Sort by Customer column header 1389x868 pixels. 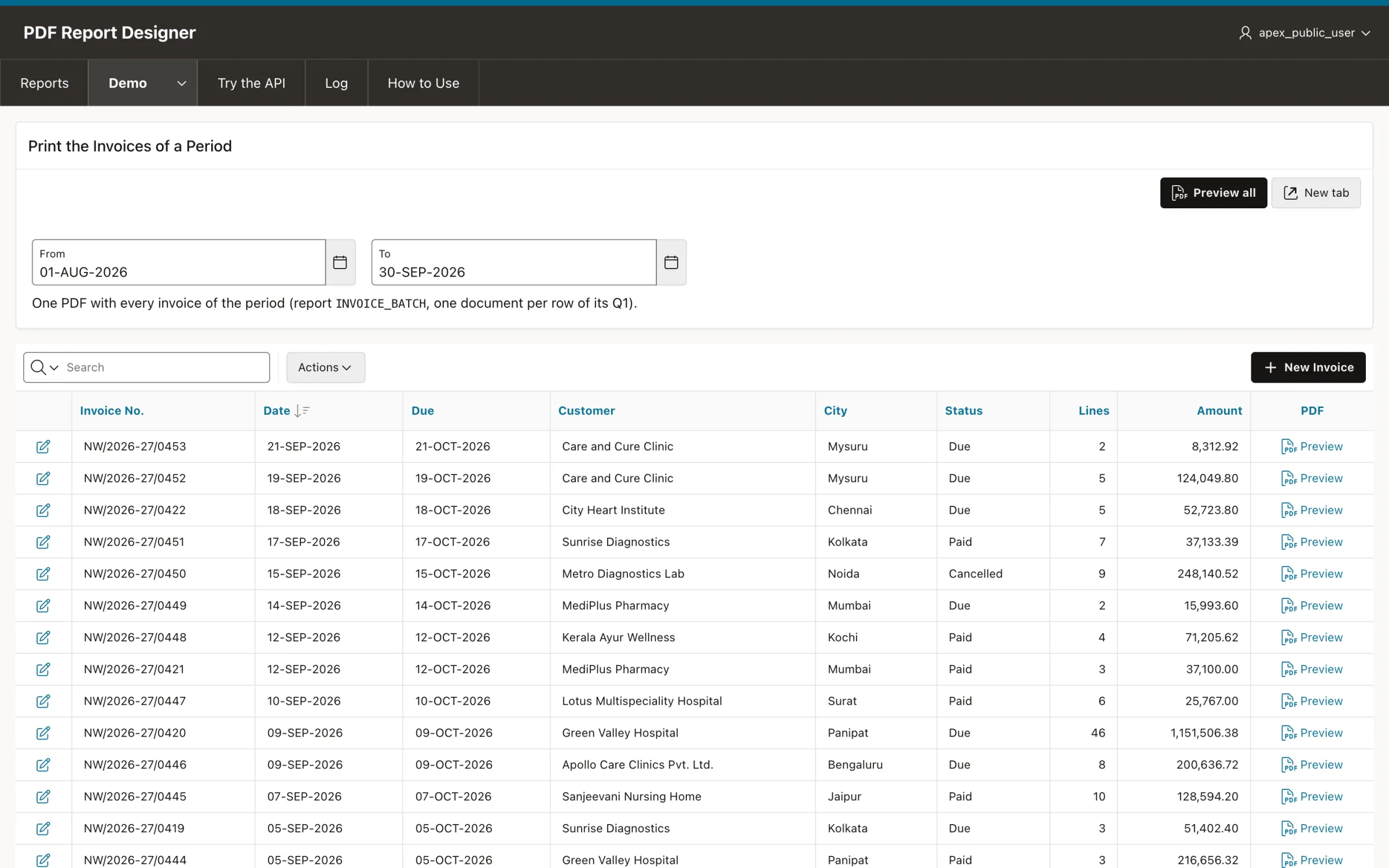pyautogui.click(x=586, y=411)
